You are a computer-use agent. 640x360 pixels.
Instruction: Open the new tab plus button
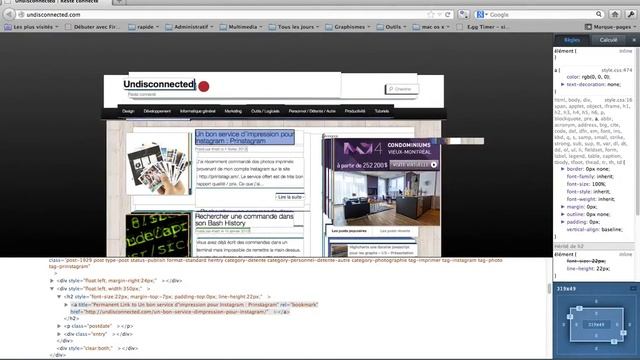119,2
